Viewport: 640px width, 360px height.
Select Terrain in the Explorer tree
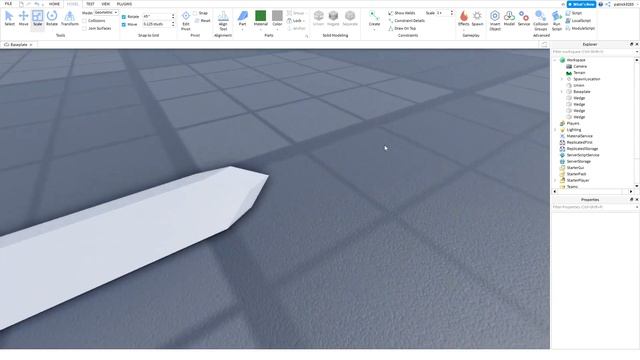click(x=579, y=73)
